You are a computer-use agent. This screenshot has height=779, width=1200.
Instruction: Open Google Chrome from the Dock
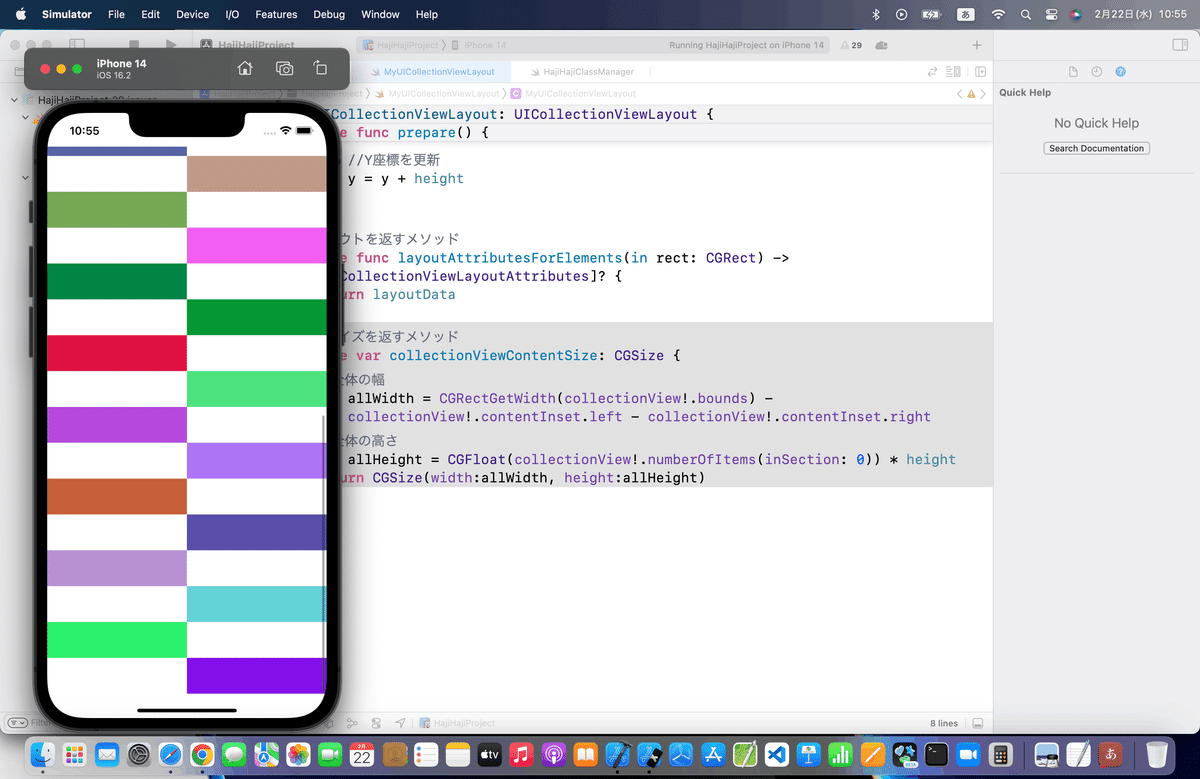202,755
